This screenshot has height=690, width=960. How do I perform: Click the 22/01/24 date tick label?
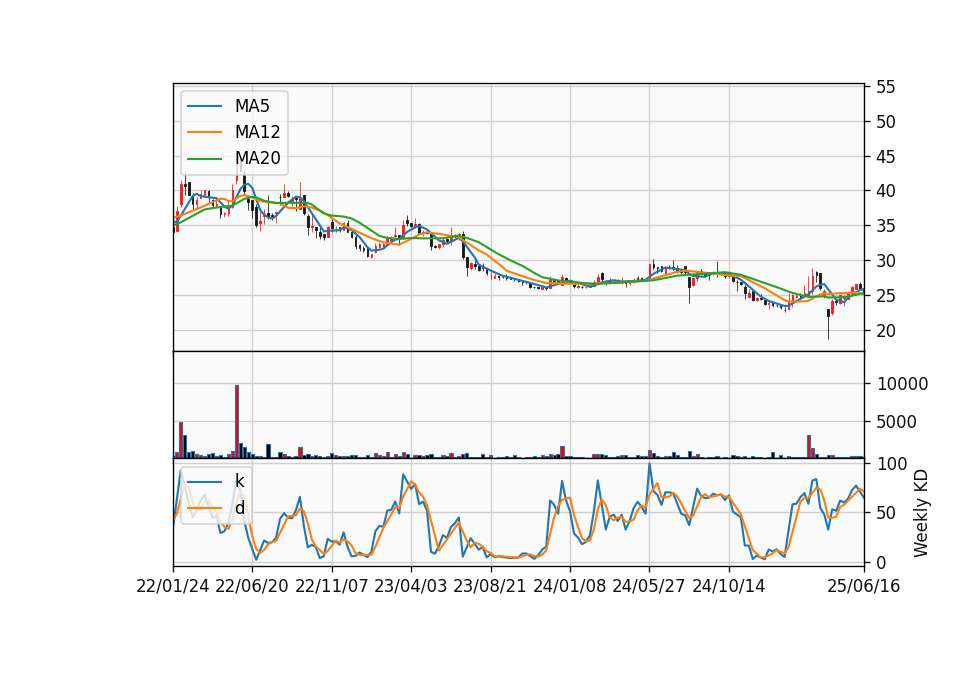click(173, 586)
